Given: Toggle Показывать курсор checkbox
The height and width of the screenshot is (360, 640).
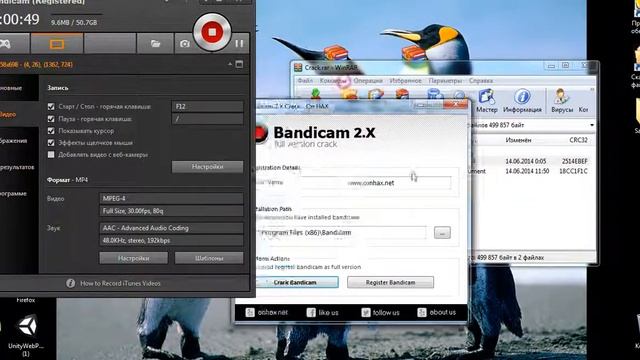Looking at the screenshot, I should click(x=51, y=131).
